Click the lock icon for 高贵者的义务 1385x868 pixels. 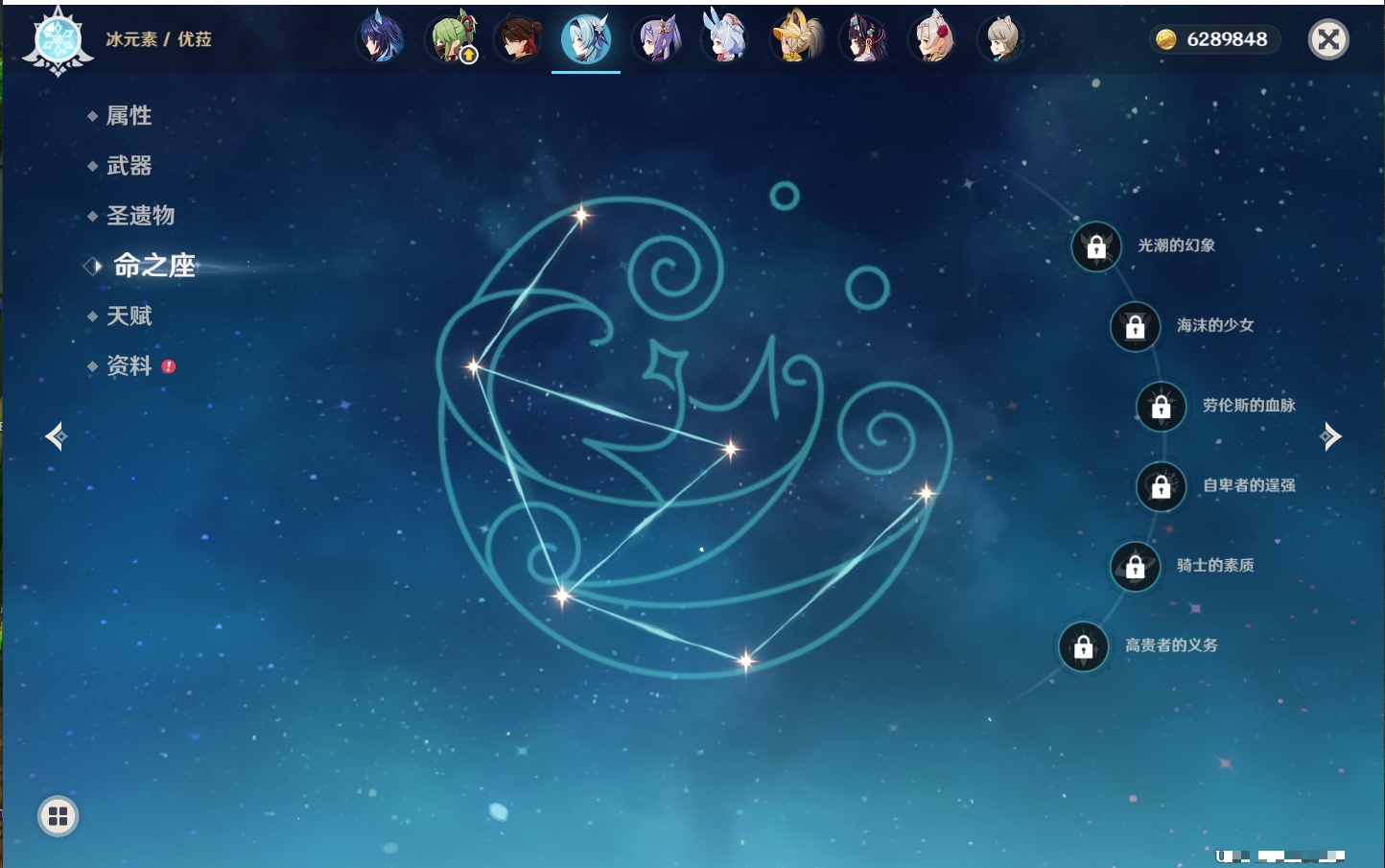click(1084, 646)
